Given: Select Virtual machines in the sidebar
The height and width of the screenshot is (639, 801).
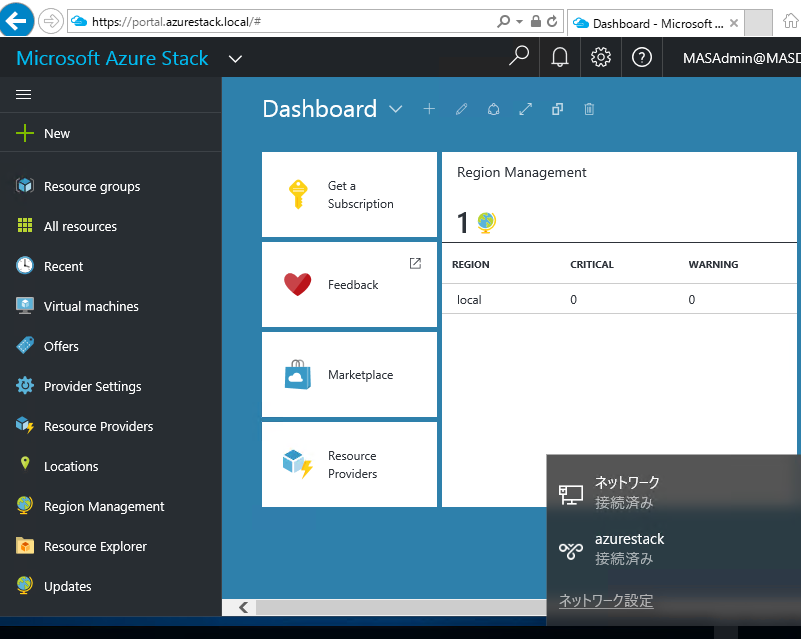Looking at the screenshot, I should coord(111,306).
